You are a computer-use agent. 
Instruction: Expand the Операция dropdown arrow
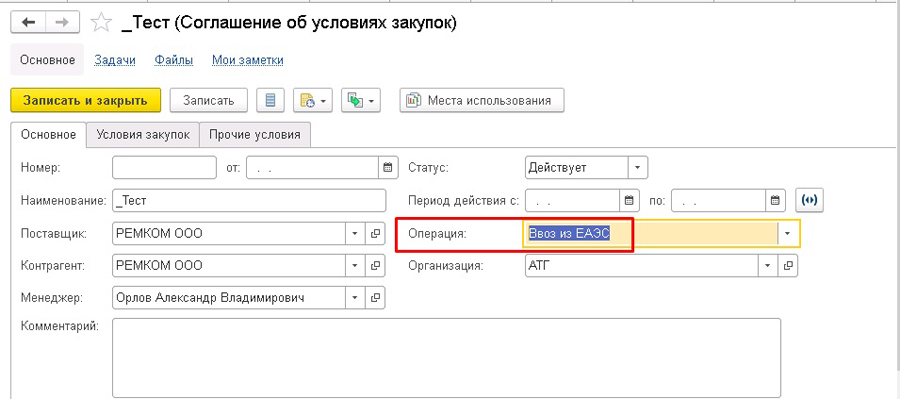click(788, 234)
